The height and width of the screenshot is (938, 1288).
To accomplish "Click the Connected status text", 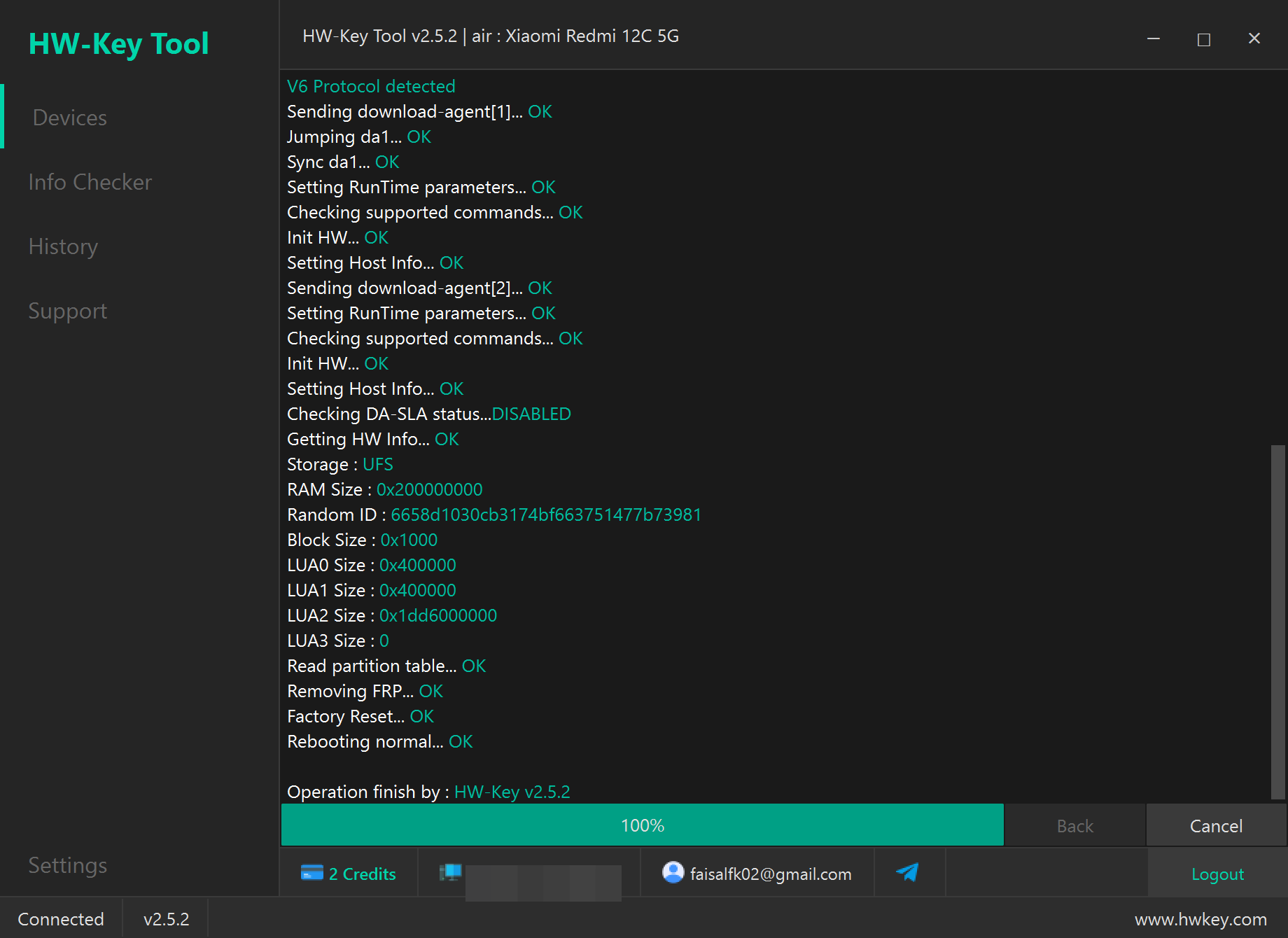I will click(x=61, y=918).
